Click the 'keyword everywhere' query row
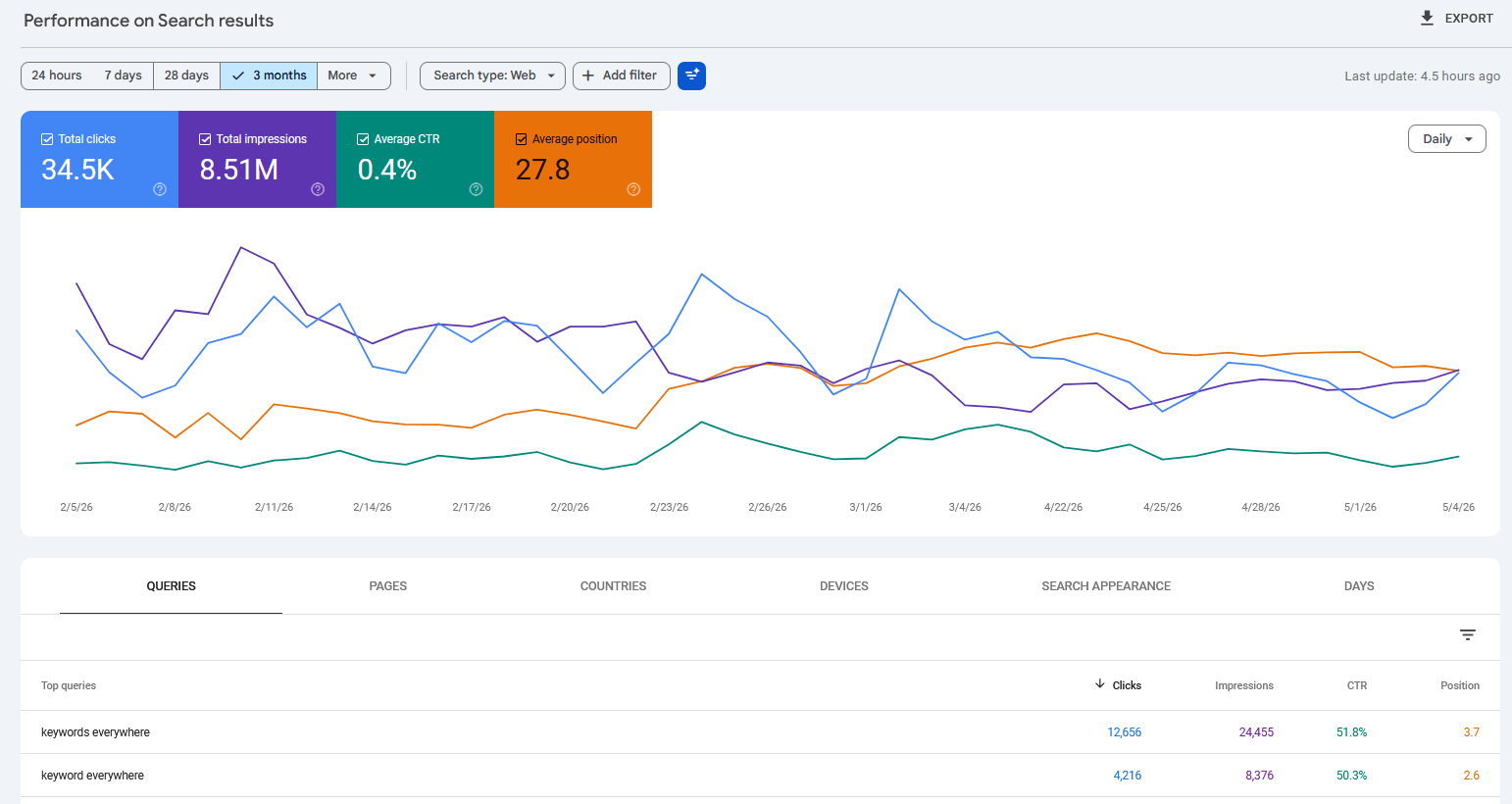 pyautogui.click(x=760, y=776)
